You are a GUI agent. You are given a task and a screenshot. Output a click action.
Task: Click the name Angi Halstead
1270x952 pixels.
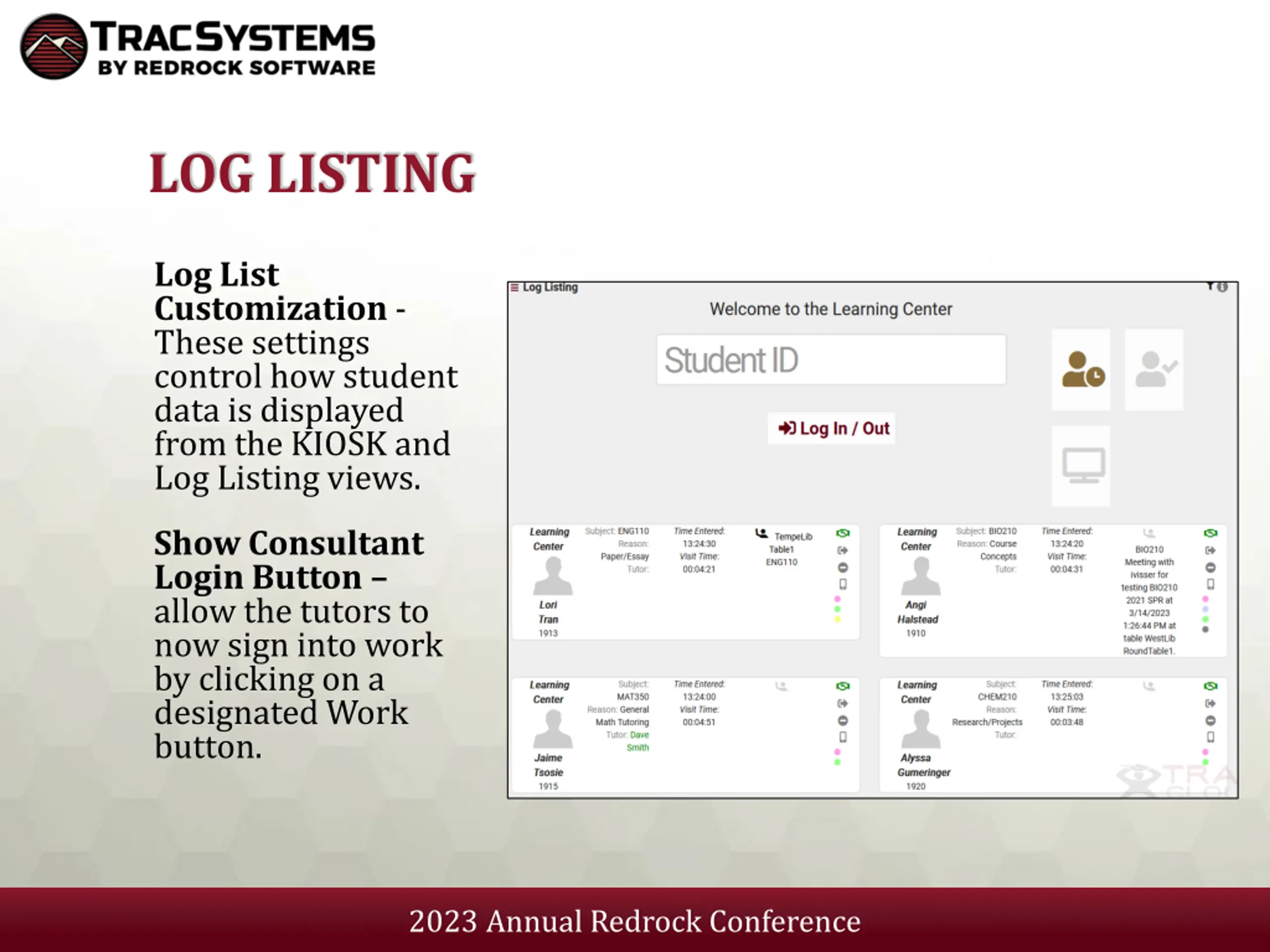pos(917,612)
